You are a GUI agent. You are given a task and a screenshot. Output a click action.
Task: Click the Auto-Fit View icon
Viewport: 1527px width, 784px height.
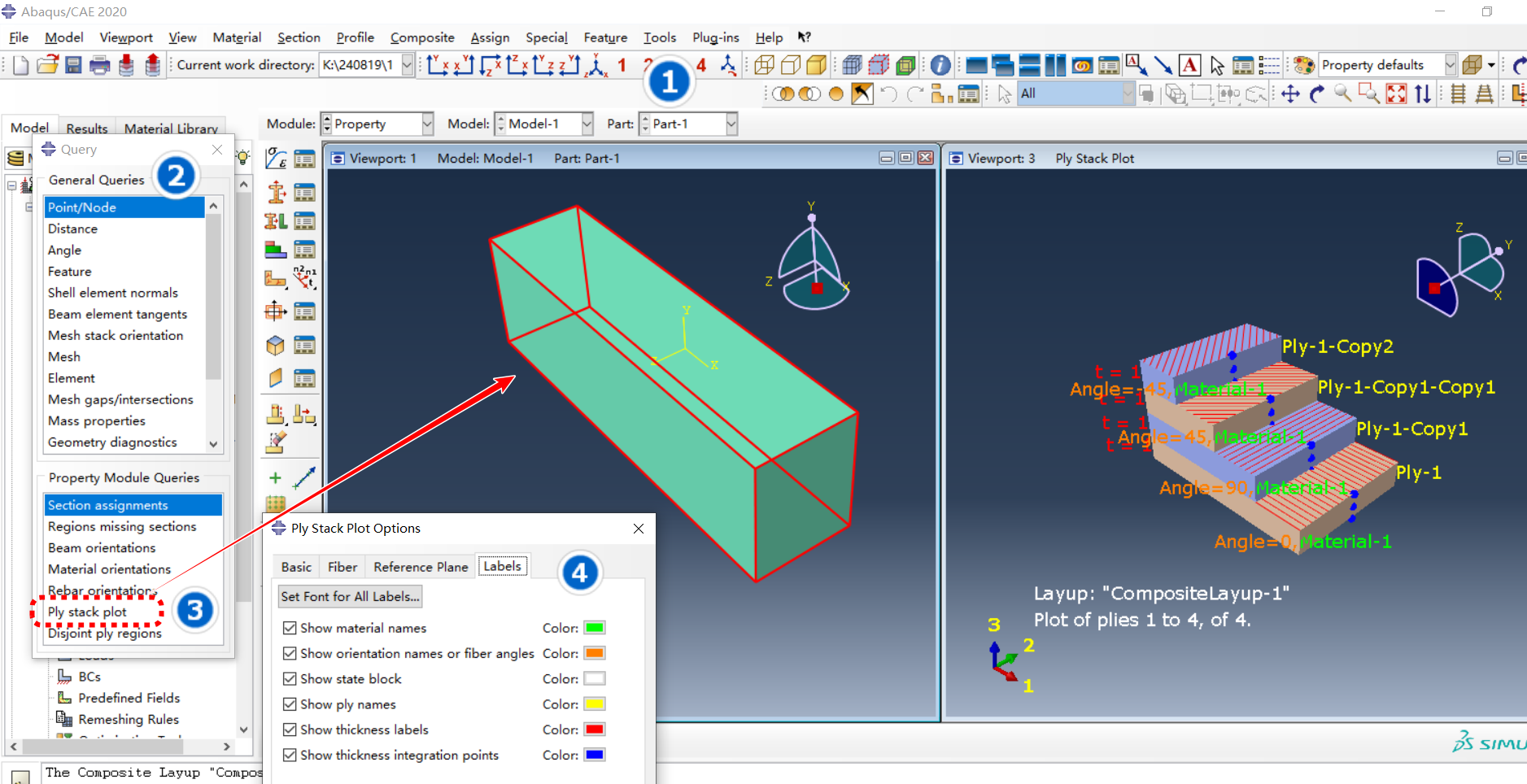[1396, 94]
